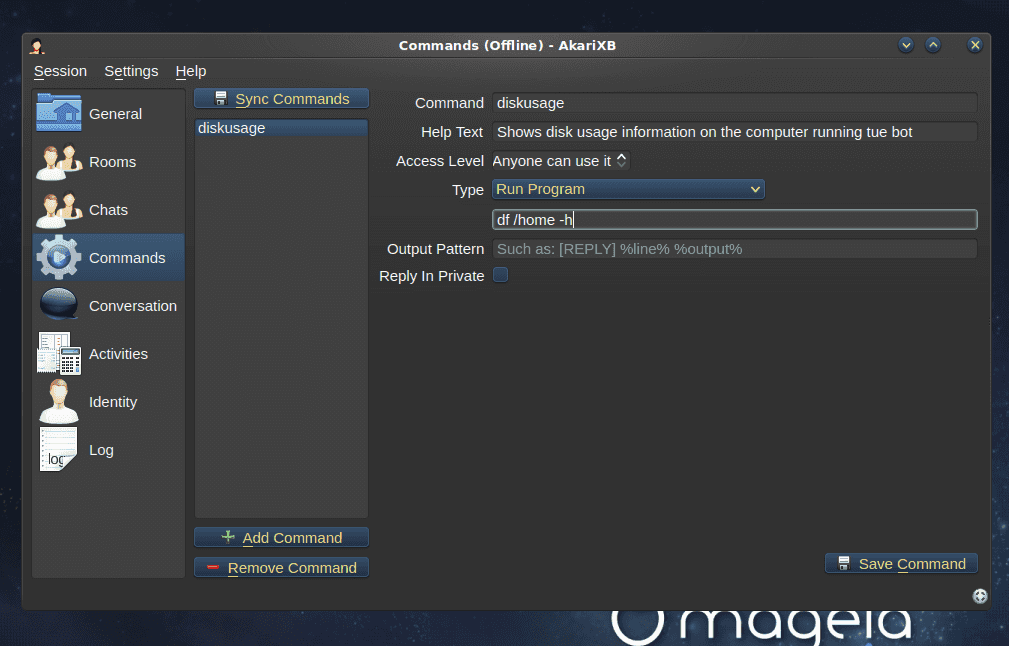
Task: Open the Type dropdown showing Run Program
Action: coord(628,189)
